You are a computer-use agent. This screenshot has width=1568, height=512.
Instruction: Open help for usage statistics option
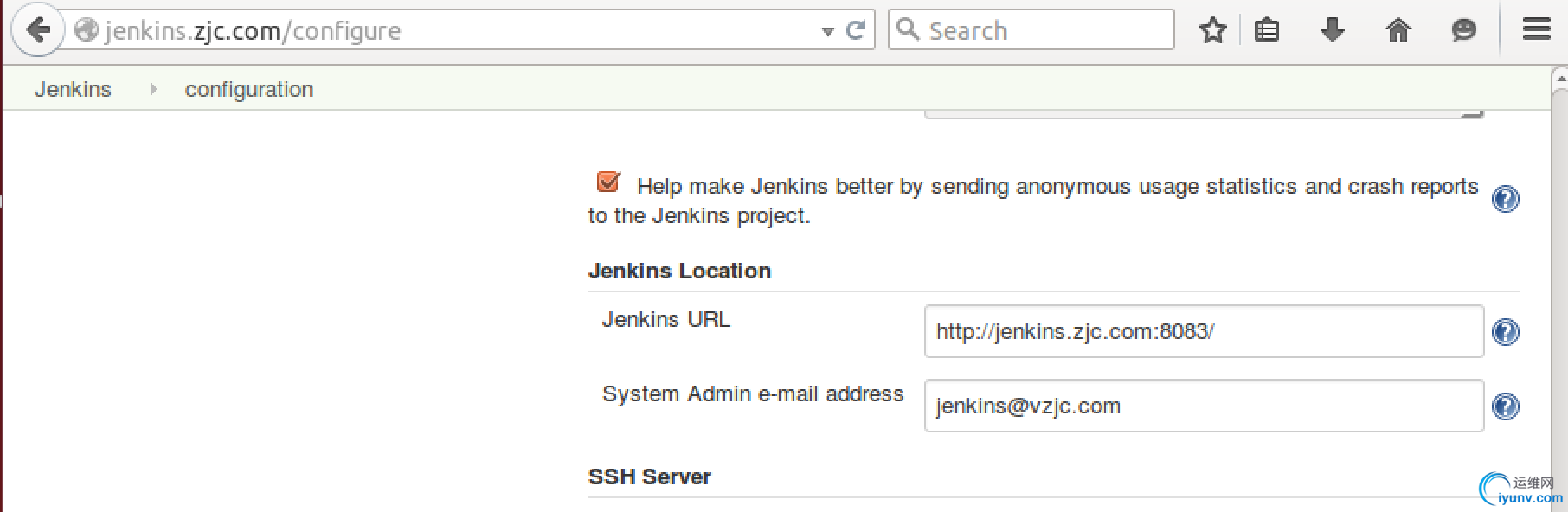click(x=1506, y=199)
